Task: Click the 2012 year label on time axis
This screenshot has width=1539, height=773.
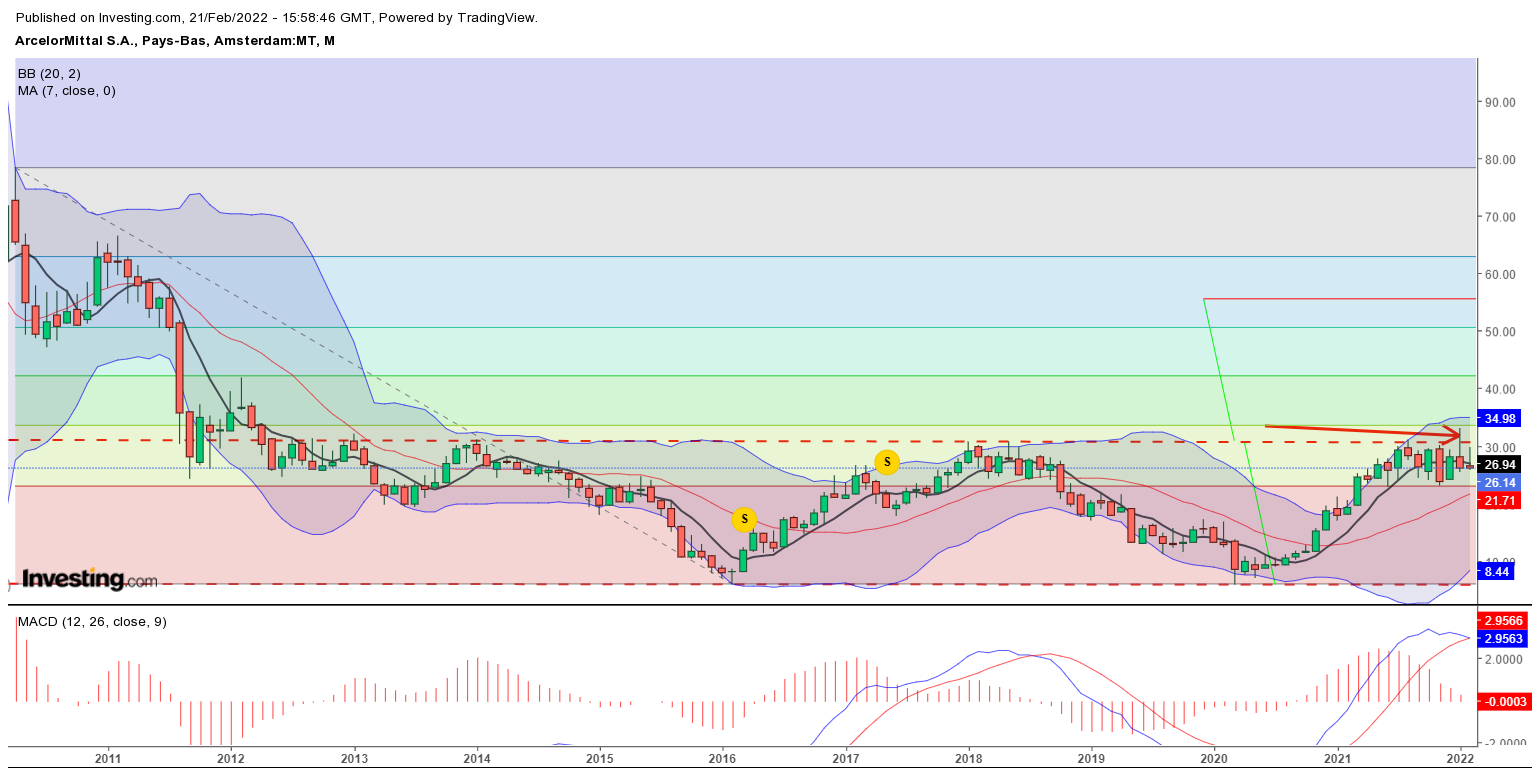Action: (231, 759)
